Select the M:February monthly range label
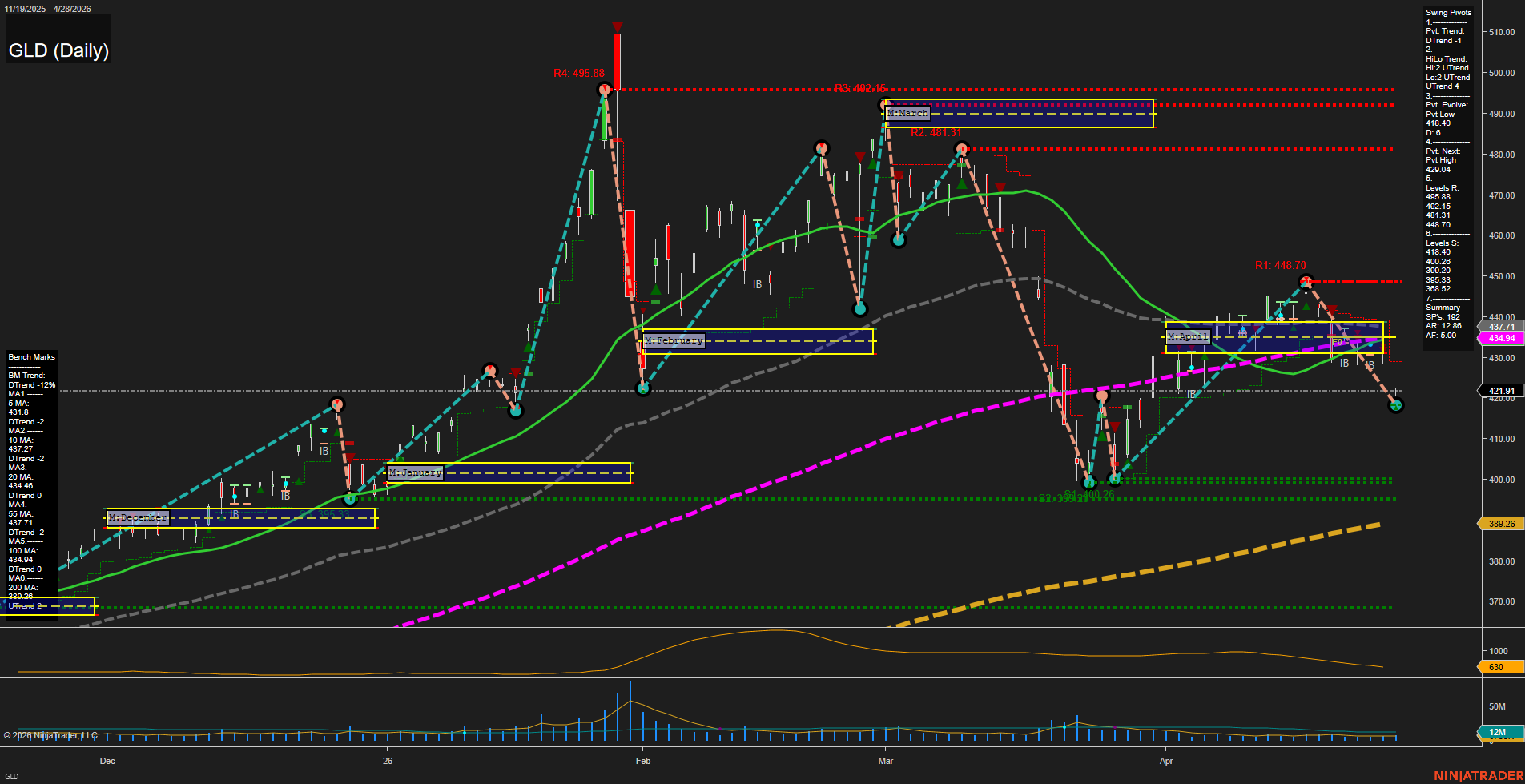 (x=674, y=340)
